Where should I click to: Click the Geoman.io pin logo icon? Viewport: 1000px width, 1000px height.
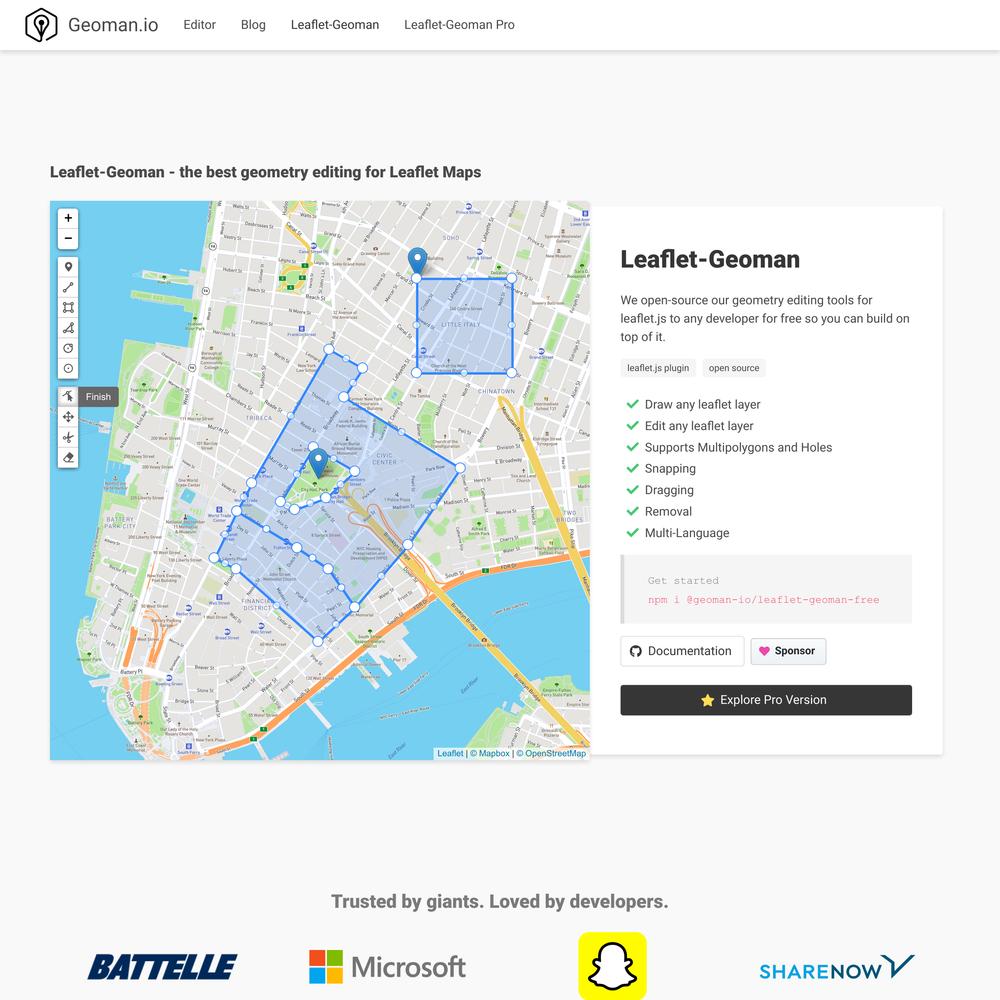tap(41, 25)
